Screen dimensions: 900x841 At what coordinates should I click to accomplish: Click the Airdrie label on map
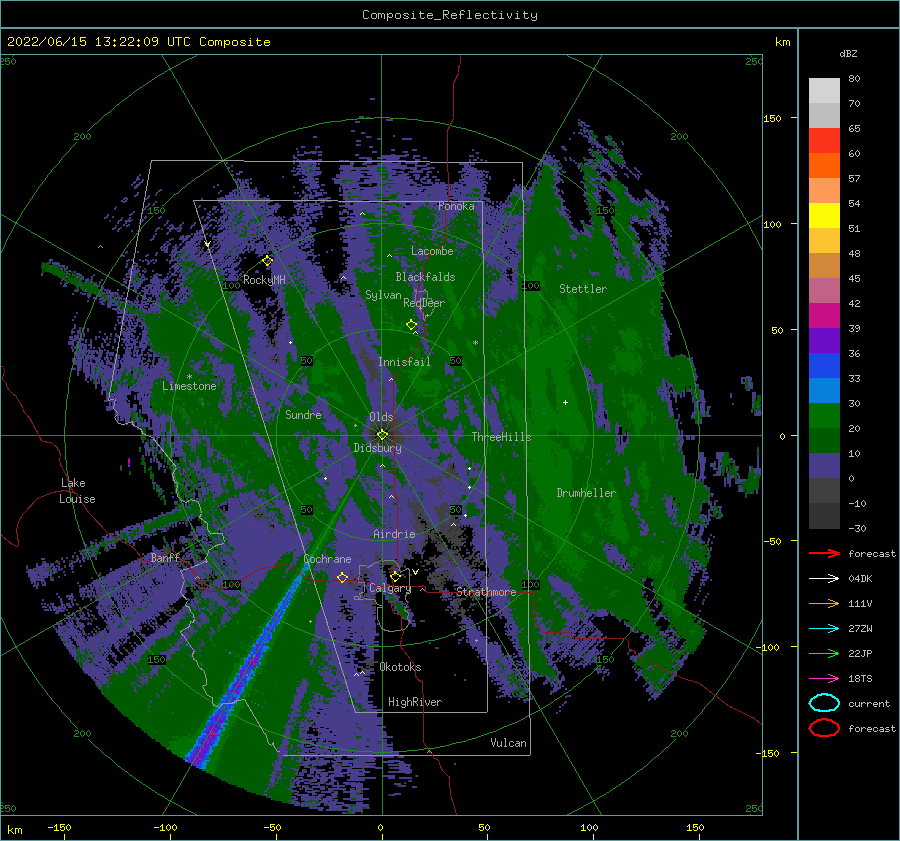[394, 534]
